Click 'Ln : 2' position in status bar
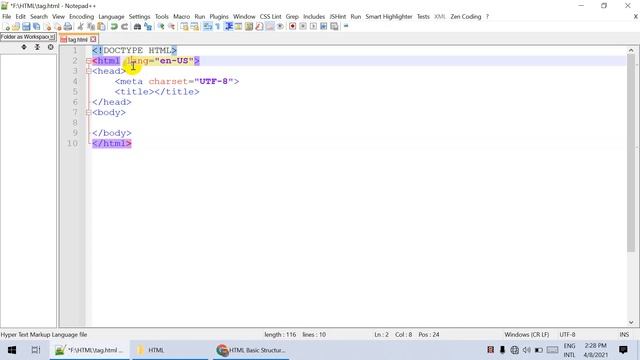 tap(381, 335)
